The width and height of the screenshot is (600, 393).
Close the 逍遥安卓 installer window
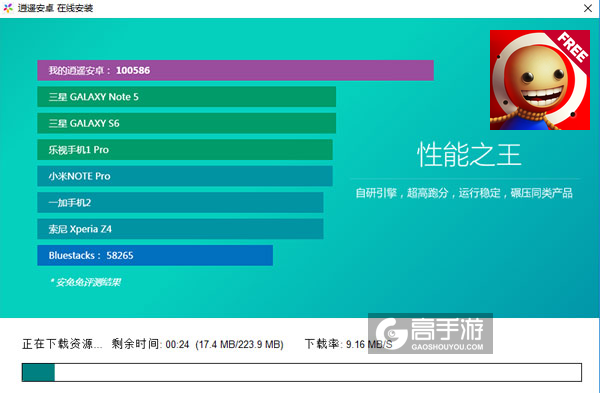[588, 8]
